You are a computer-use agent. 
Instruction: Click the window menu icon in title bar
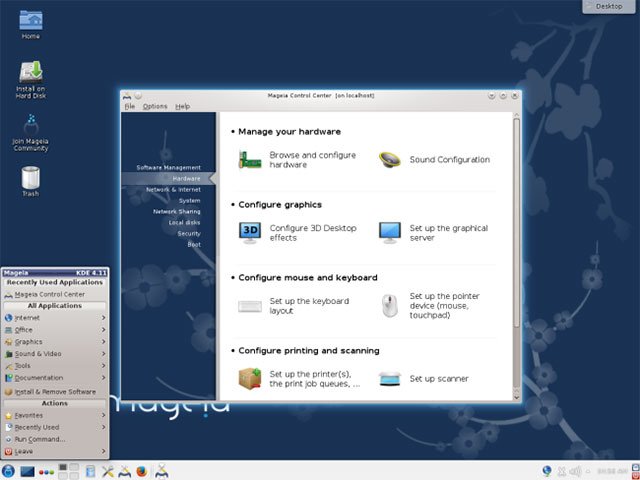point(127,96)
